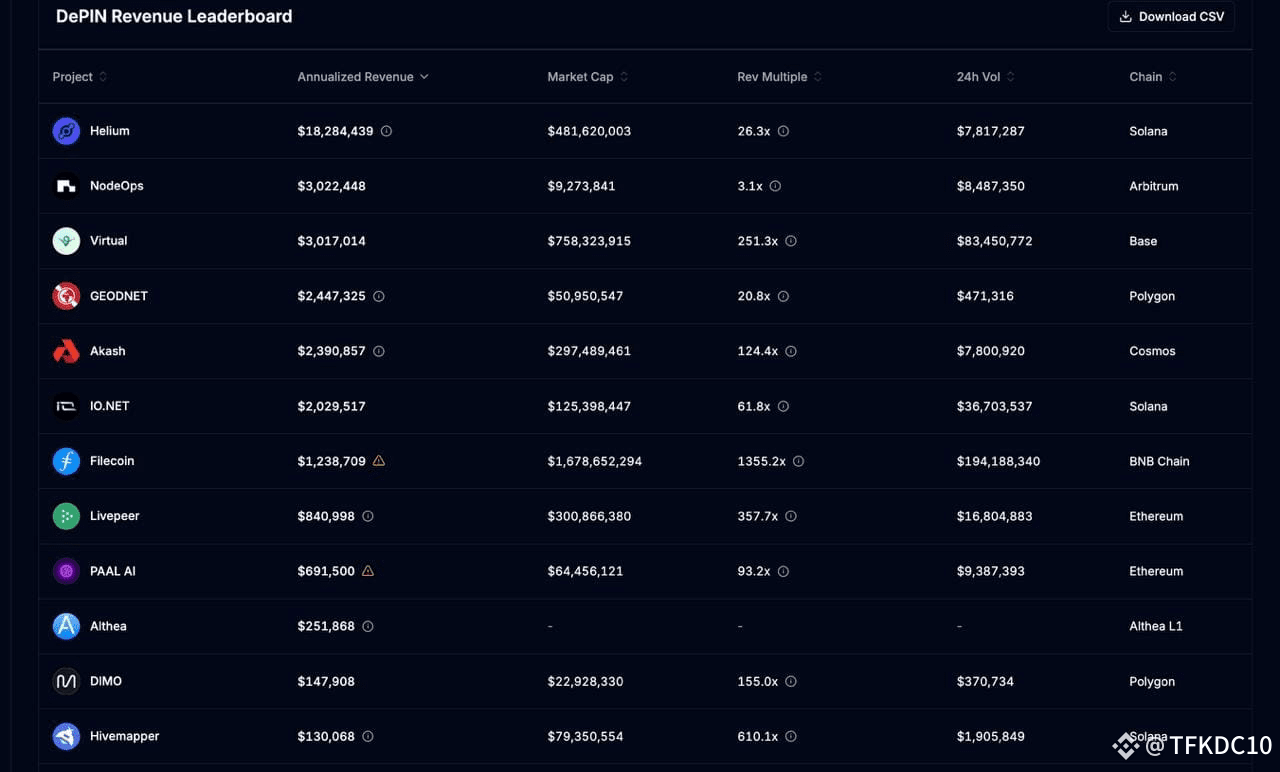Viewport: 1280px width, 772px height.
Task: Open the IO.NET project row
Action: point(645,406)
